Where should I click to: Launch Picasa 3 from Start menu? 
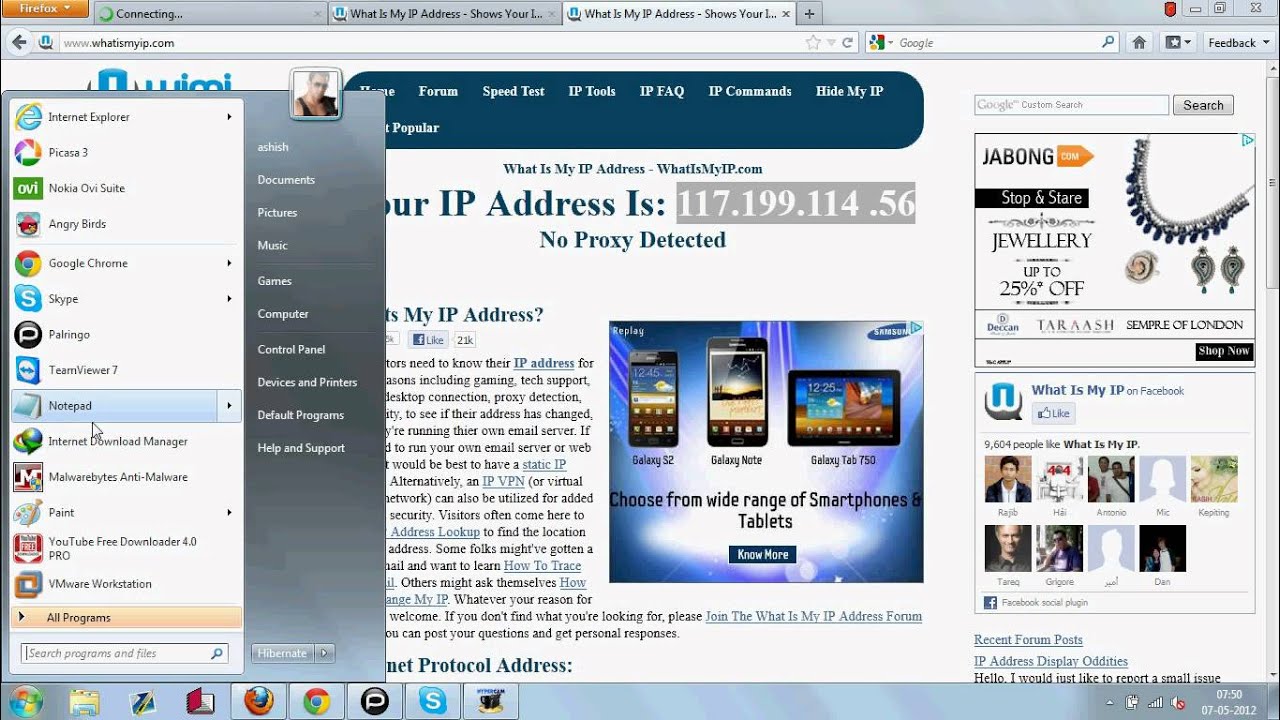click(127, 152)
